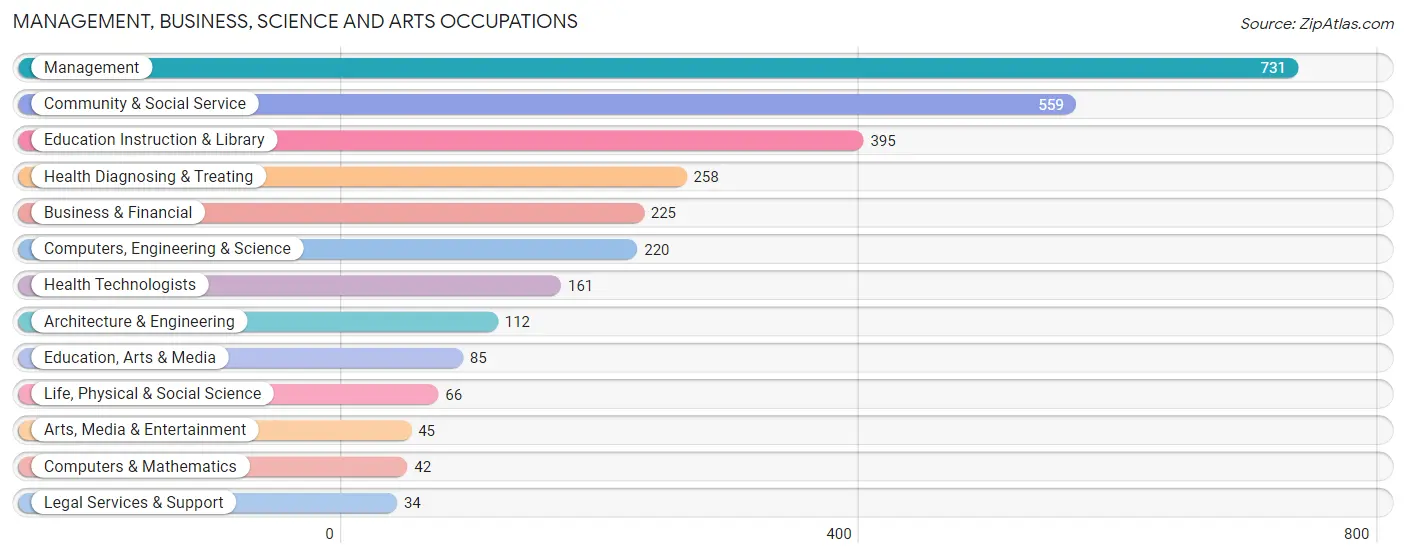Select the Computers & Mathematics label
Image resolution: width=1406 pixels, height=558 pixels.
click(140, 467)
